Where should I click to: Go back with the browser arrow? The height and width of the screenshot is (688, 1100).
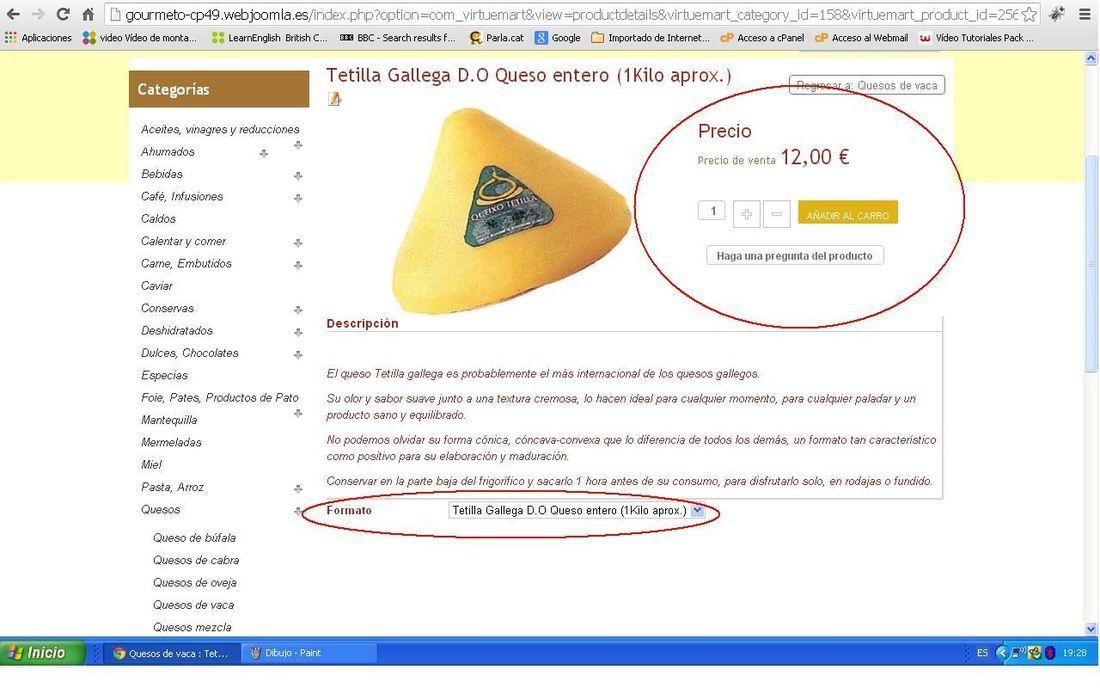click(x=13, y=13)
